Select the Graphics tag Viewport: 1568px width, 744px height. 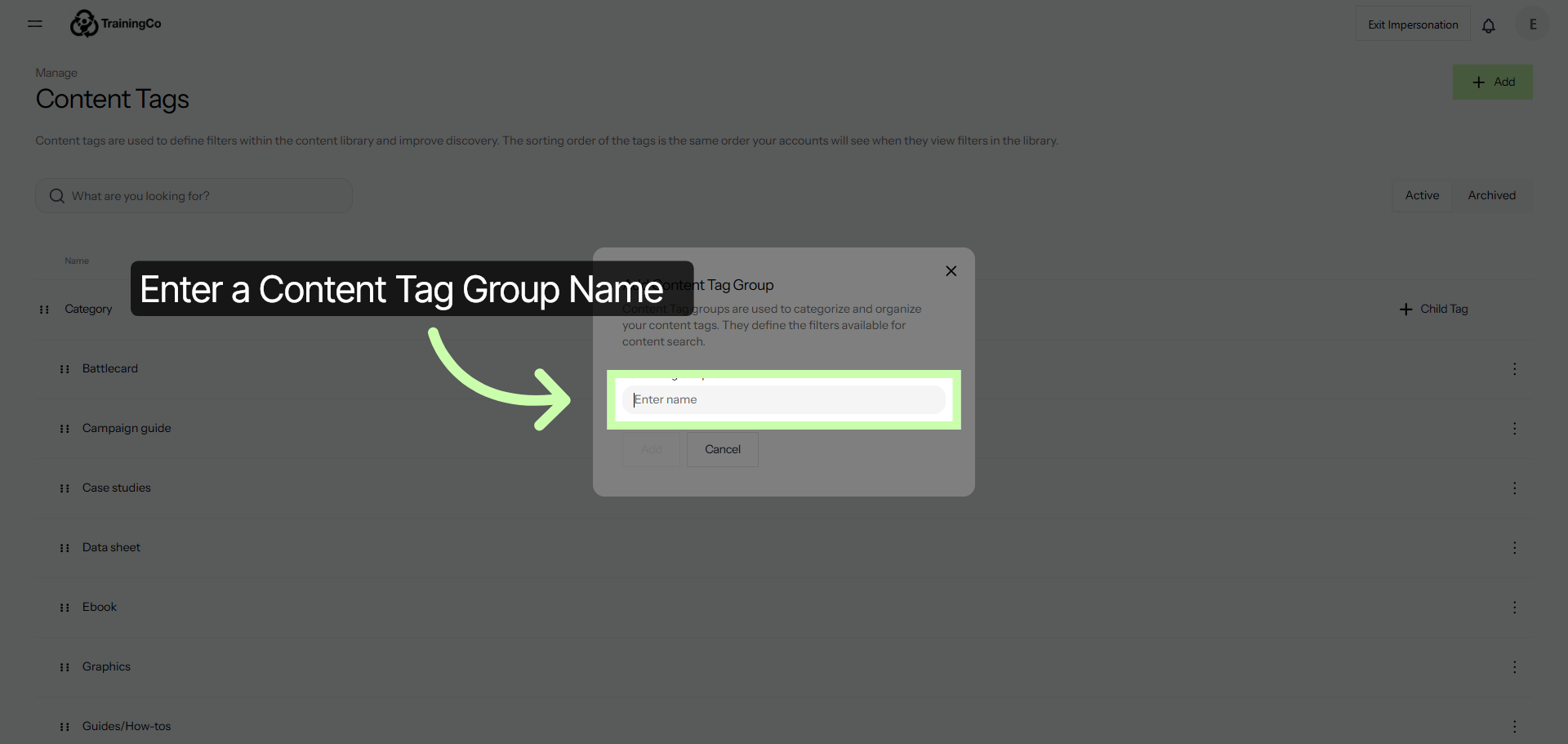pos(106,666)
